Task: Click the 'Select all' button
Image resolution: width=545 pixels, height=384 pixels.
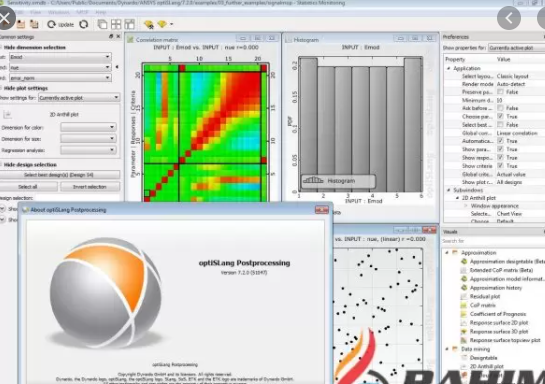Action: click(x=28, y=187)
